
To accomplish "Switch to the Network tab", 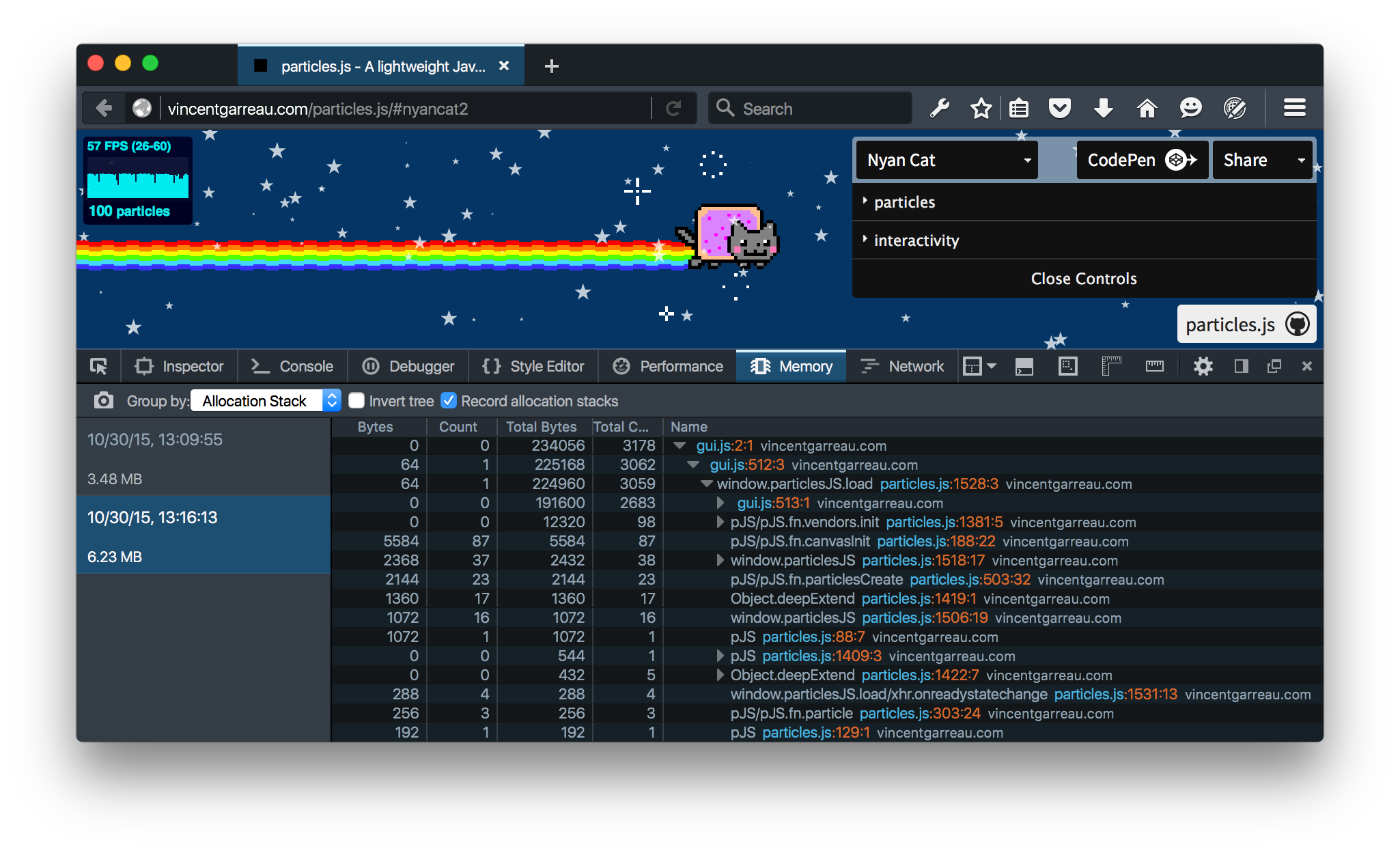I will (x=901, y=366).
